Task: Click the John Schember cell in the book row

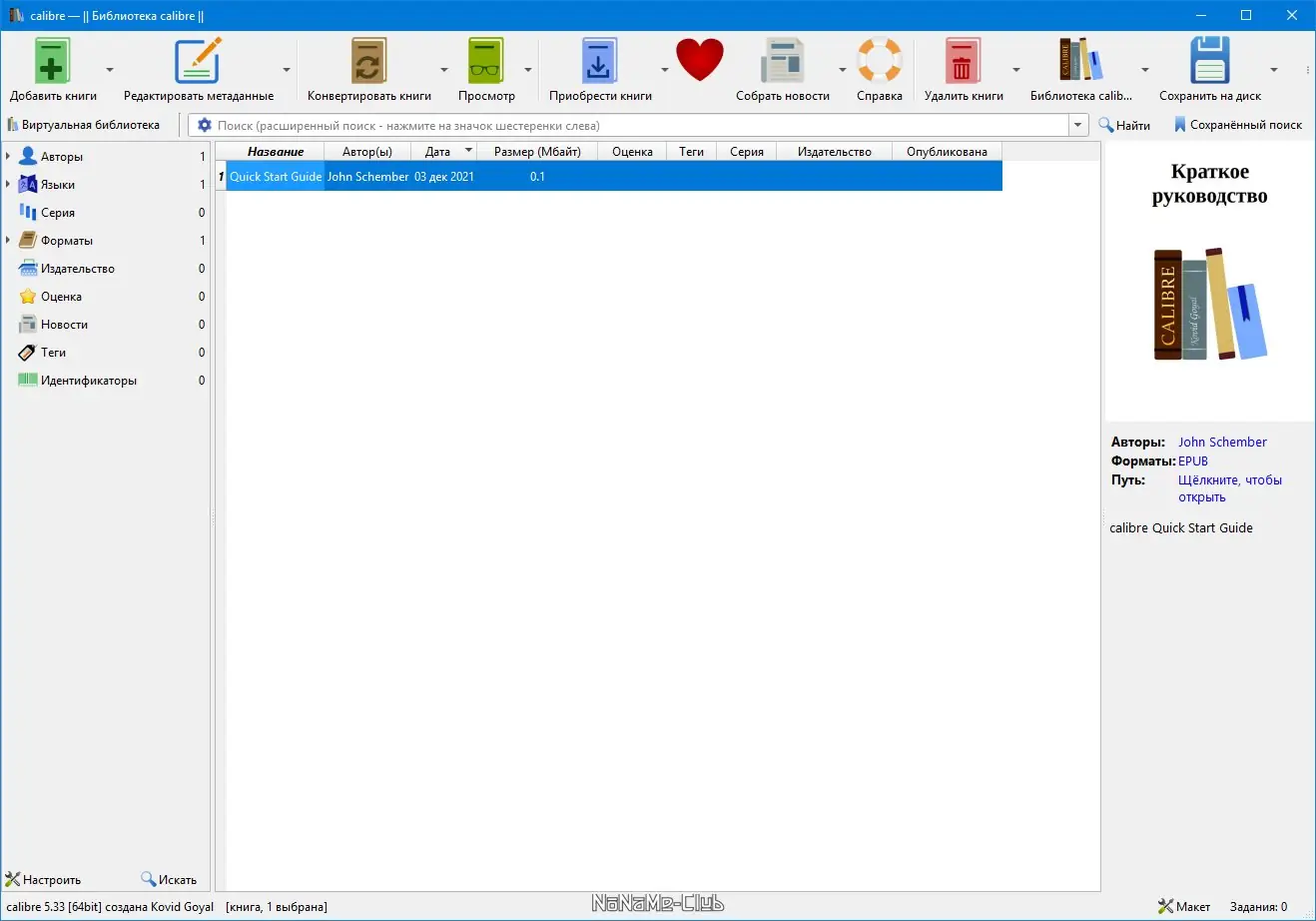Action: point(368,177)
